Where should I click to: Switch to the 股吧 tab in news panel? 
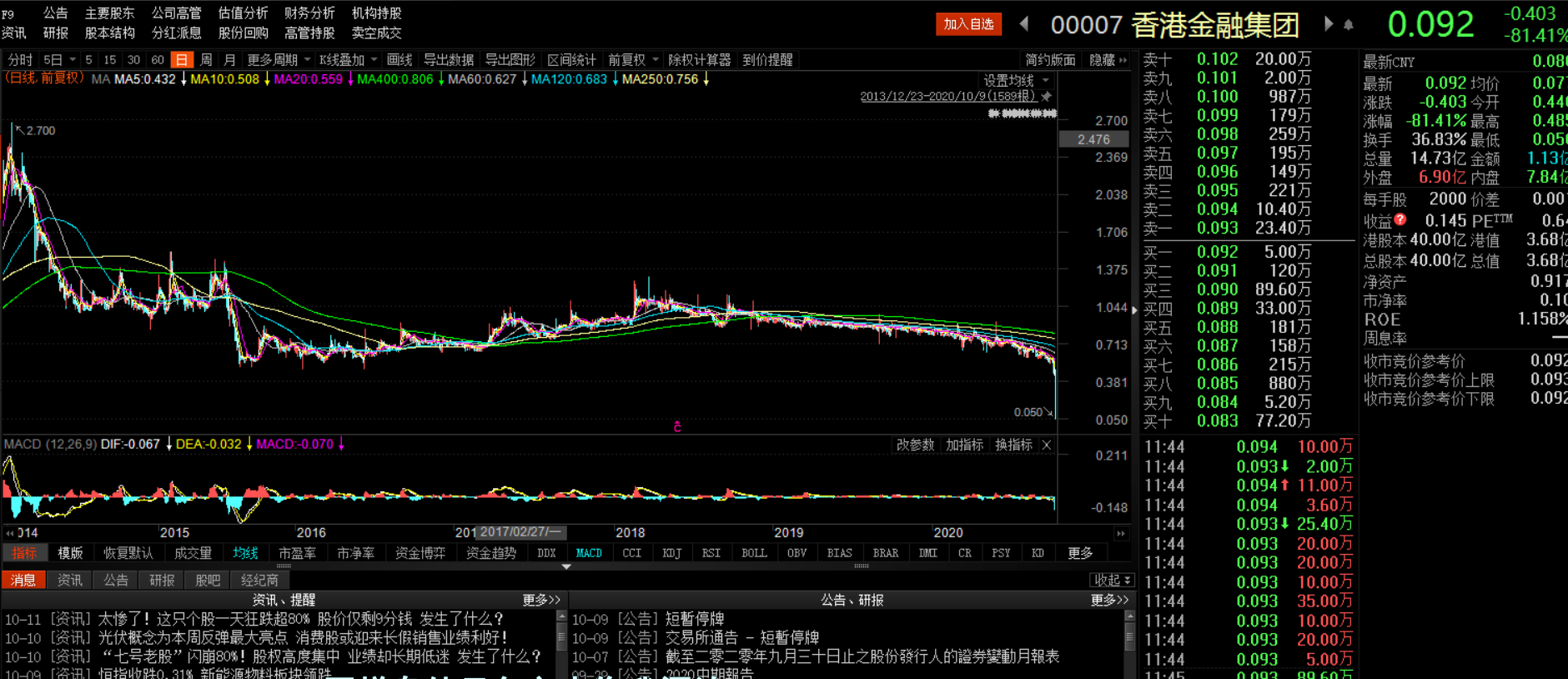click(208, 580)
